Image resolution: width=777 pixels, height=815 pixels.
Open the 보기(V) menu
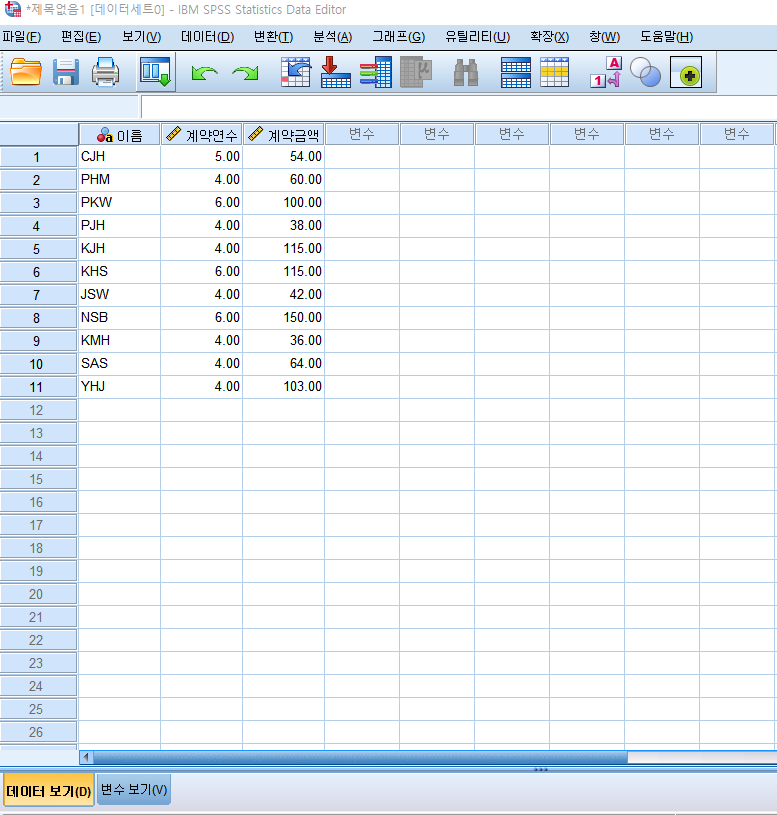pyautogui.click(x=141, y=37)
